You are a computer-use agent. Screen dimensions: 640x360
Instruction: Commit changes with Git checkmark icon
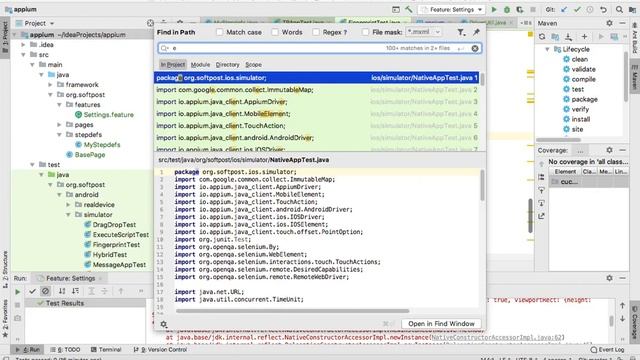pyautogui.click(x=577, y=9)
